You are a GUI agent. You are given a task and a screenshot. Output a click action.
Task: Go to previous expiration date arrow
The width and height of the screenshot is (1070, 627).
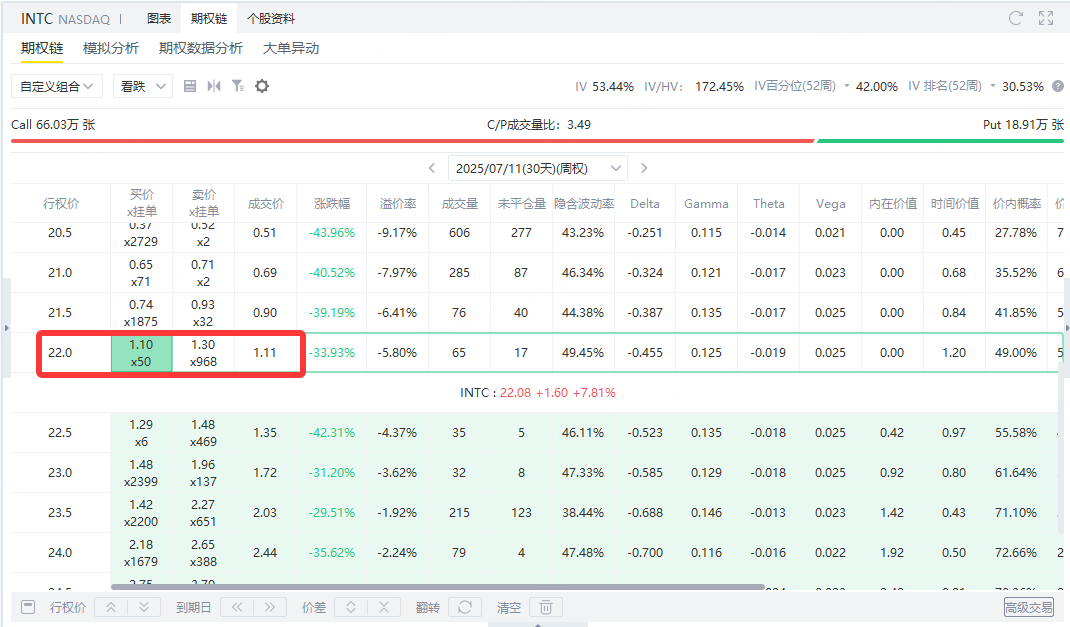tap(432, 168)
